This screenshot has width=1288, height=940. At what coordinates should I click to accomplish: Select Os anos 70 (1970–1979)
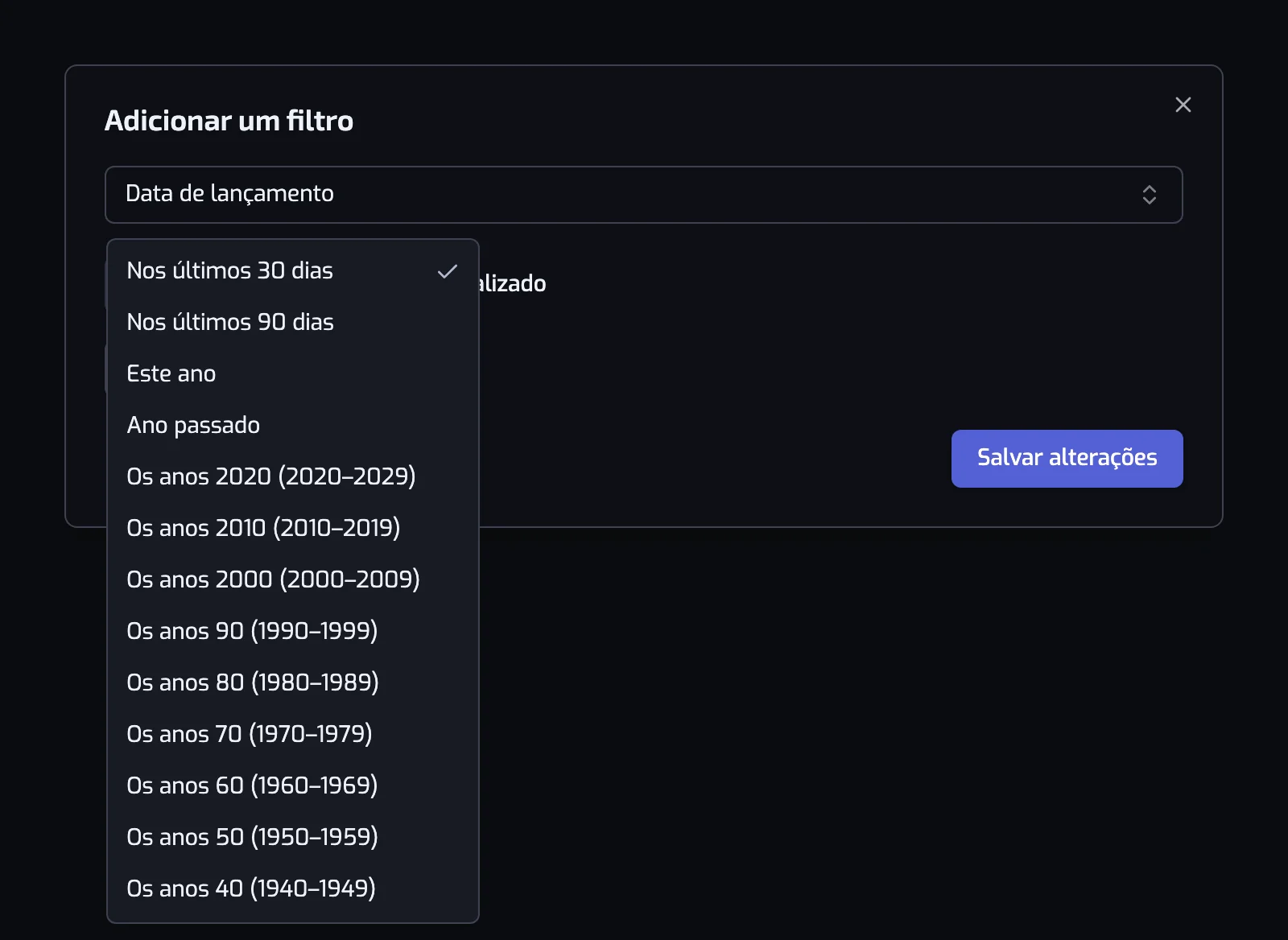point(293,735)
